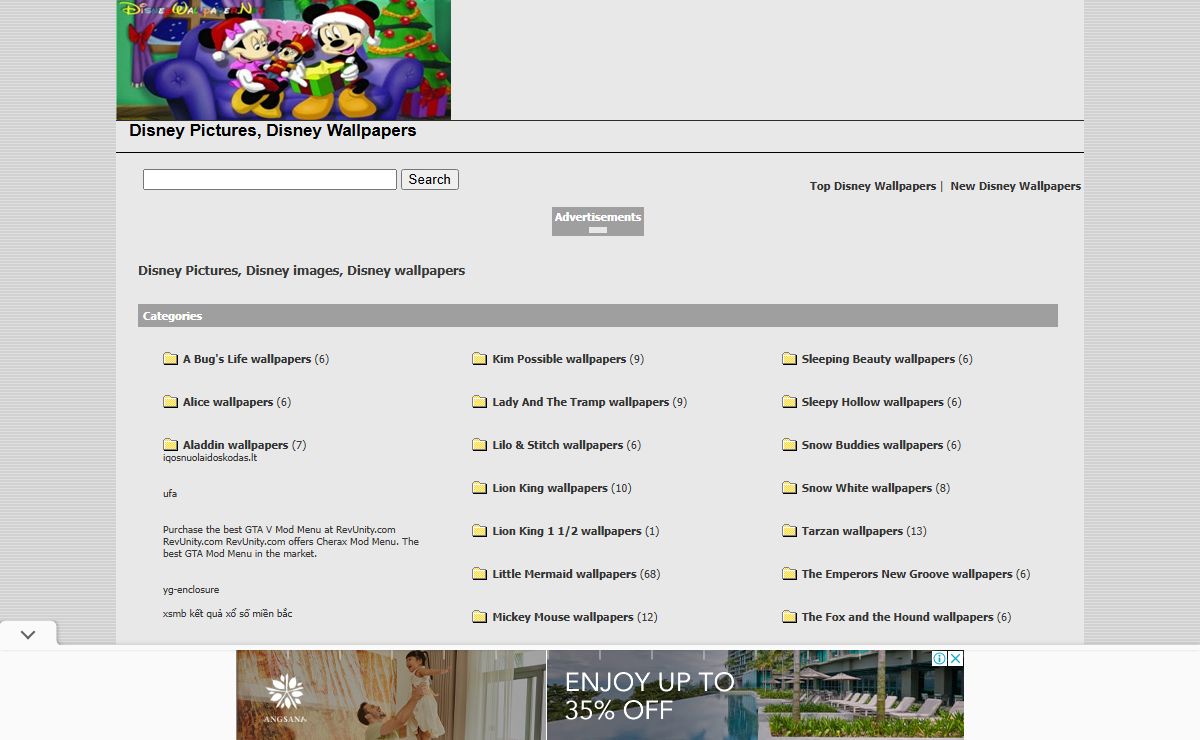This screenshot has width=1200, height=740.
Task: Click the folder icon beside Mickey Mouse wallpapers
Action: pyautogui.click(x=480, y=617)
